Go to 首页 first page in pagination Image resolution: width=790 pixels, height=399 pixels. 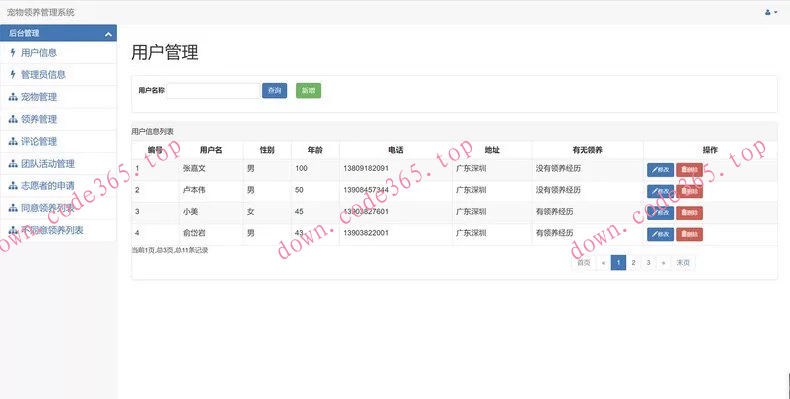[583, 262]
